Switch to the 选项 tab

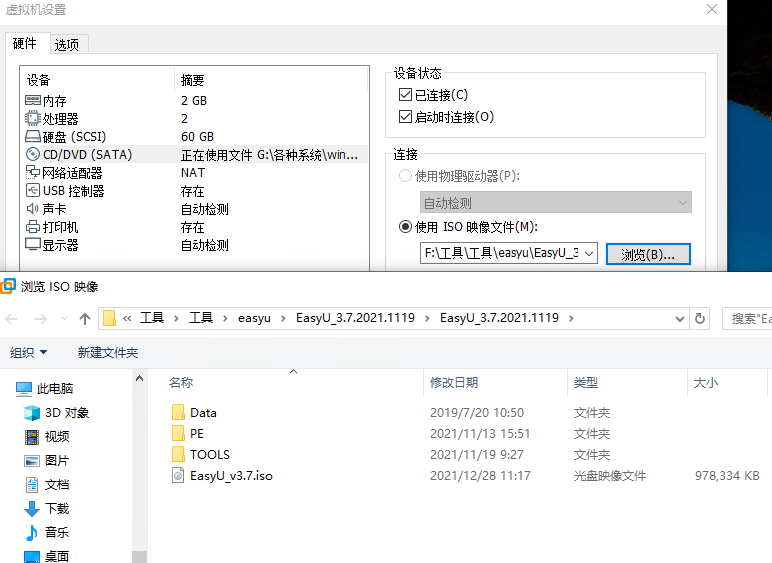pyautogui.click(x=67, y=44)
